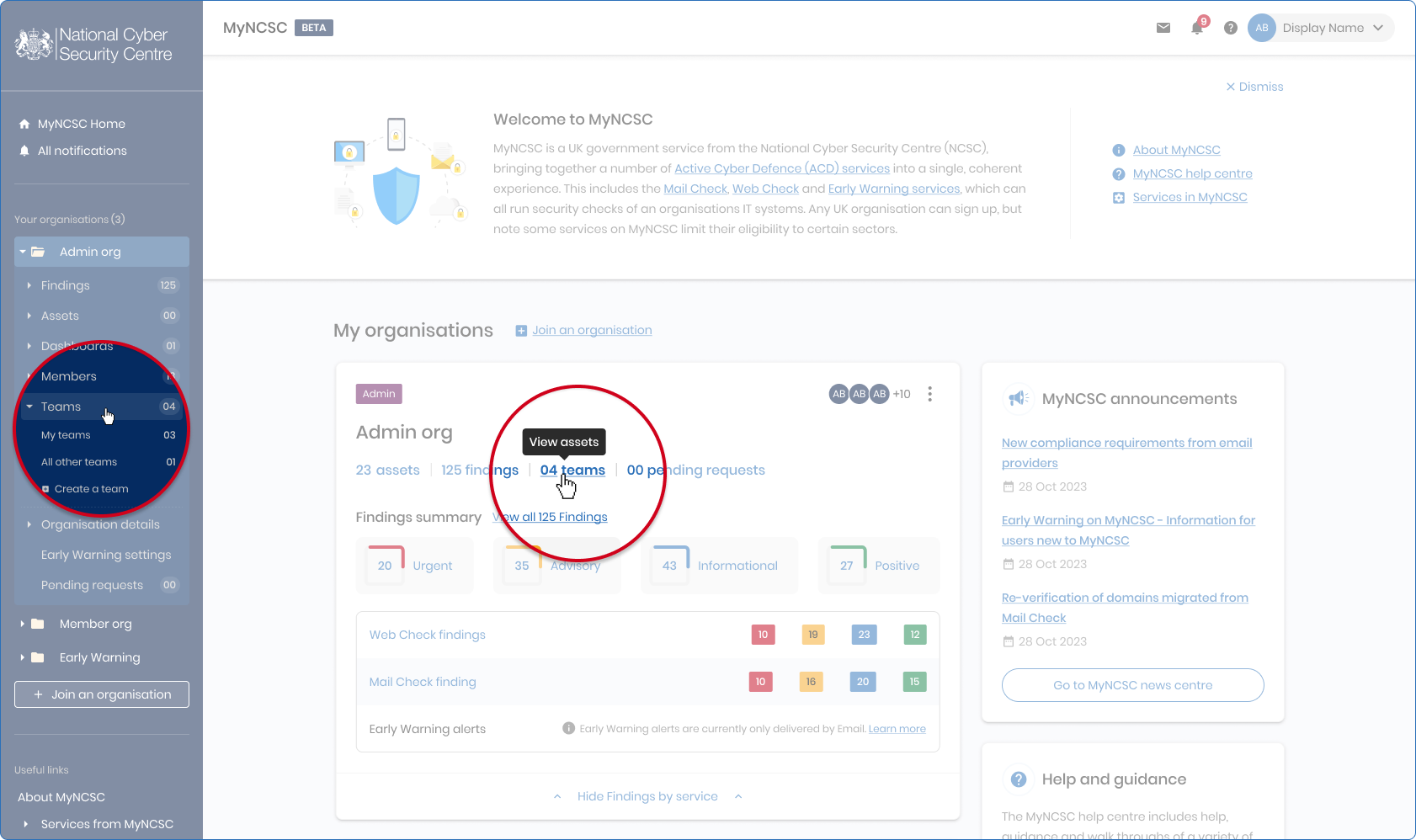The image size is (1416, 840).
Task: Open the 04 teams link
Action: [x=572, y=470]
